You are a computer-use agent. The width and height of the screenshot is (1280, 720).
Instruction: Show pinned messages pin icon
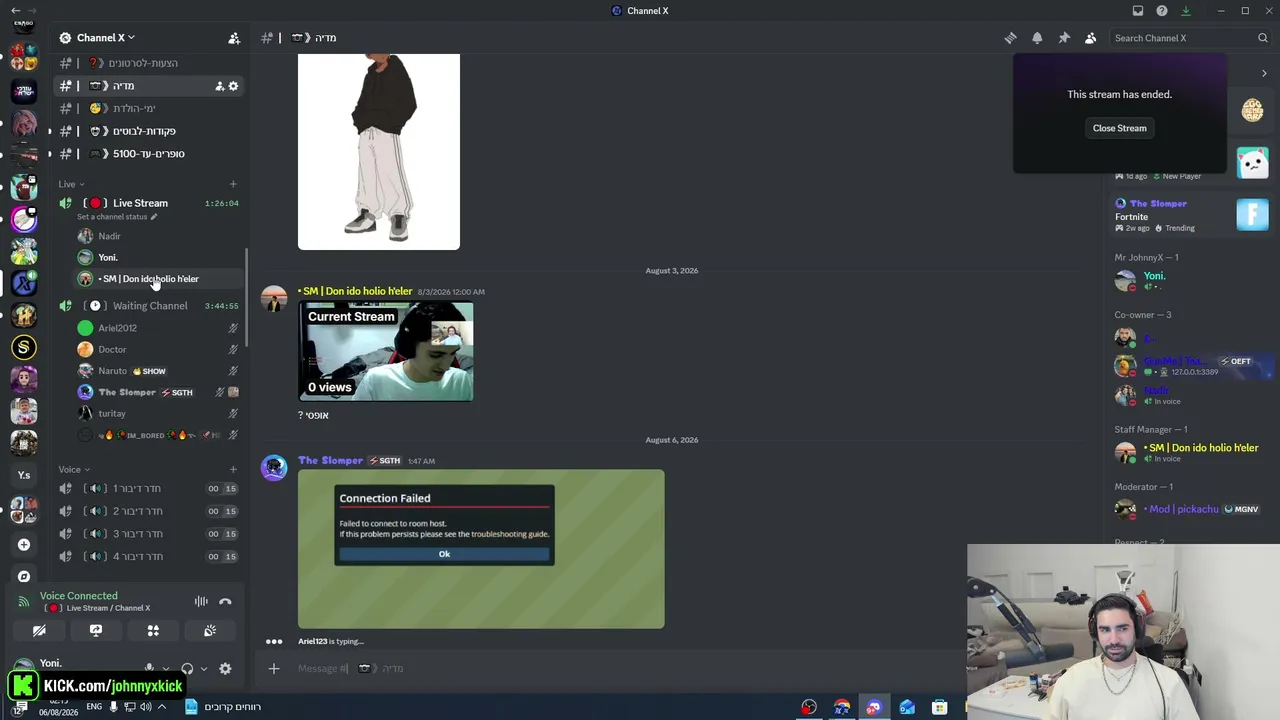(1064, 38)
